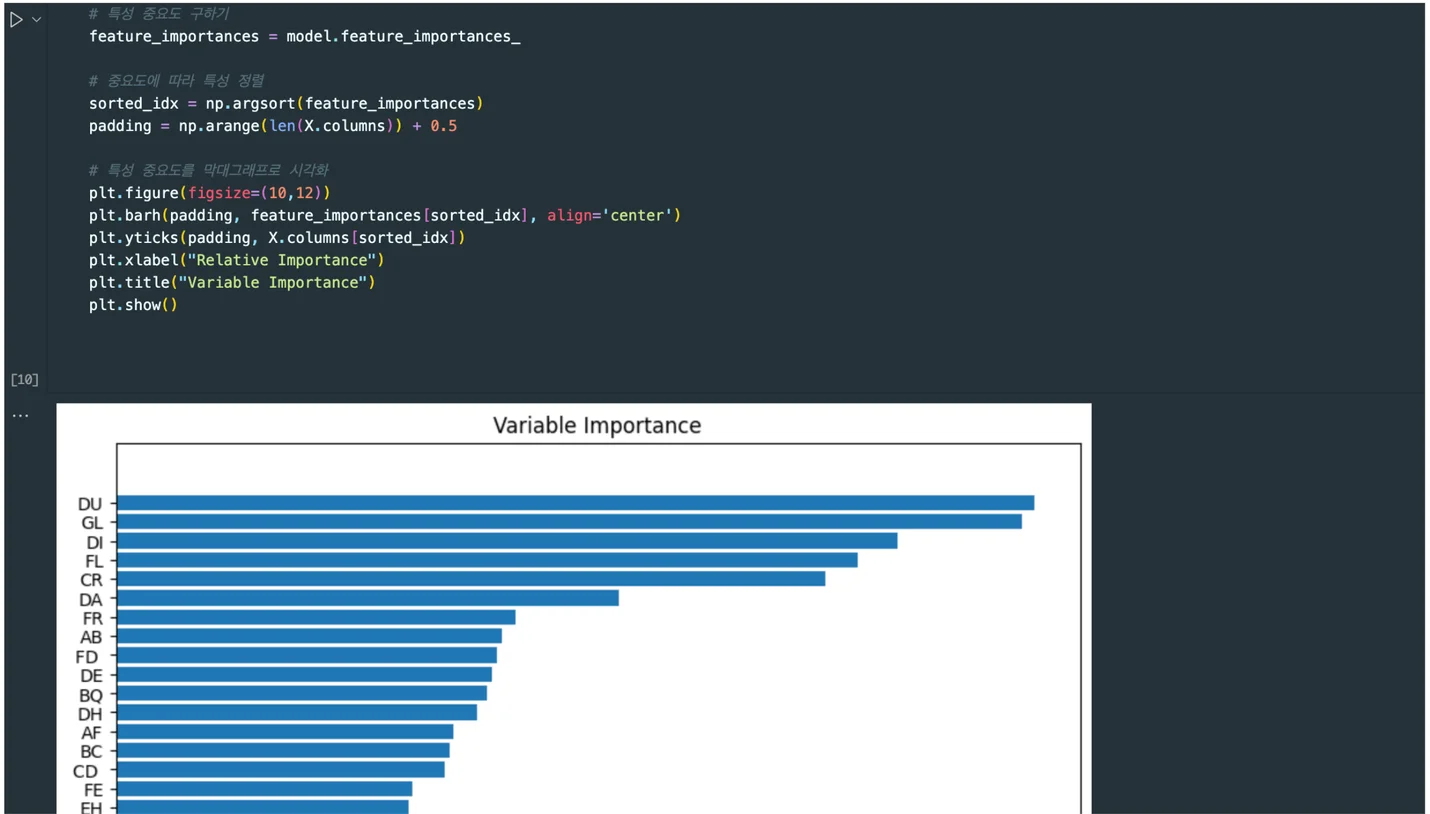Click the FR bar in the chart

coord(316,617)
